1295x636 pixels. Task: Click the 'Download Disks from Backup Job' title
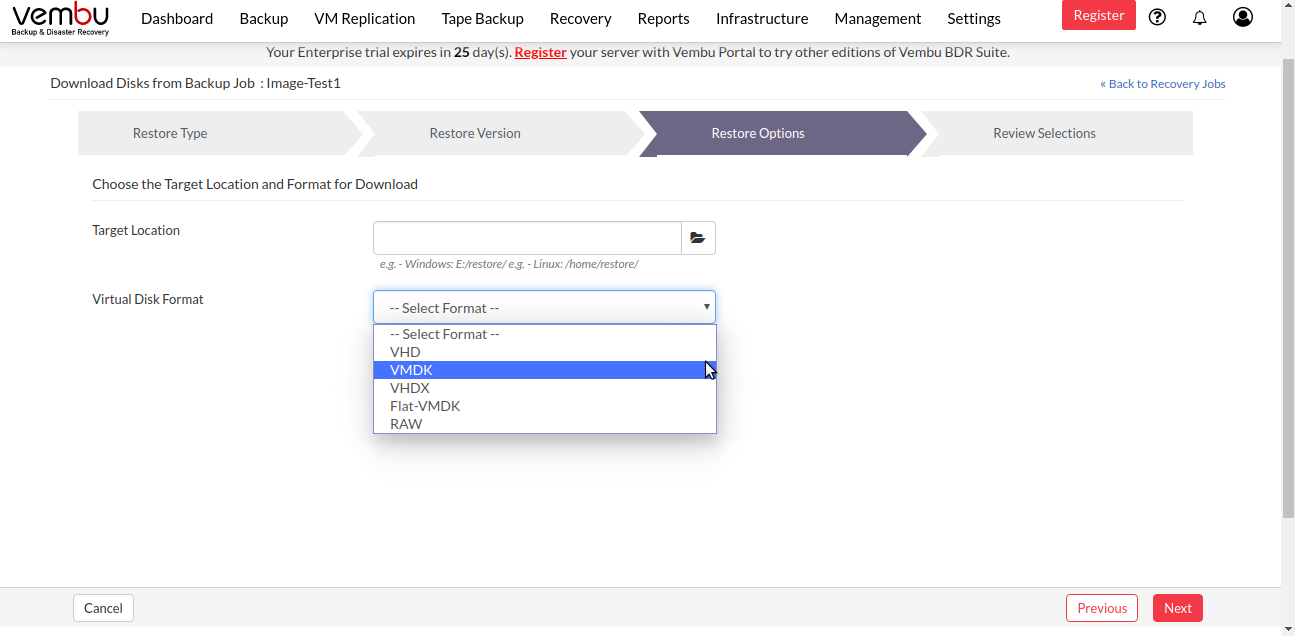[x=153, y=83]
